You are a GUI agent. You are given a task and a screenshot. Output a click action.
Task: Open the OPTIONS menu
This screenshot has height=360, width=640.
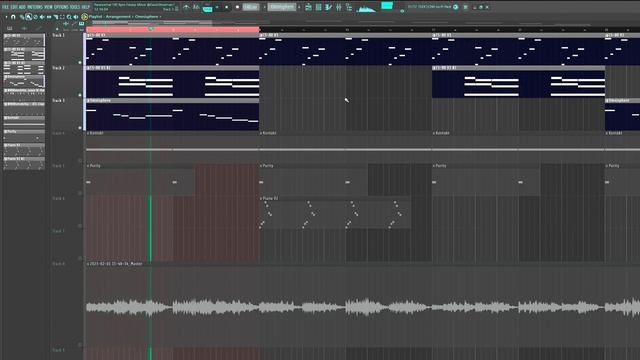[61, 7]
